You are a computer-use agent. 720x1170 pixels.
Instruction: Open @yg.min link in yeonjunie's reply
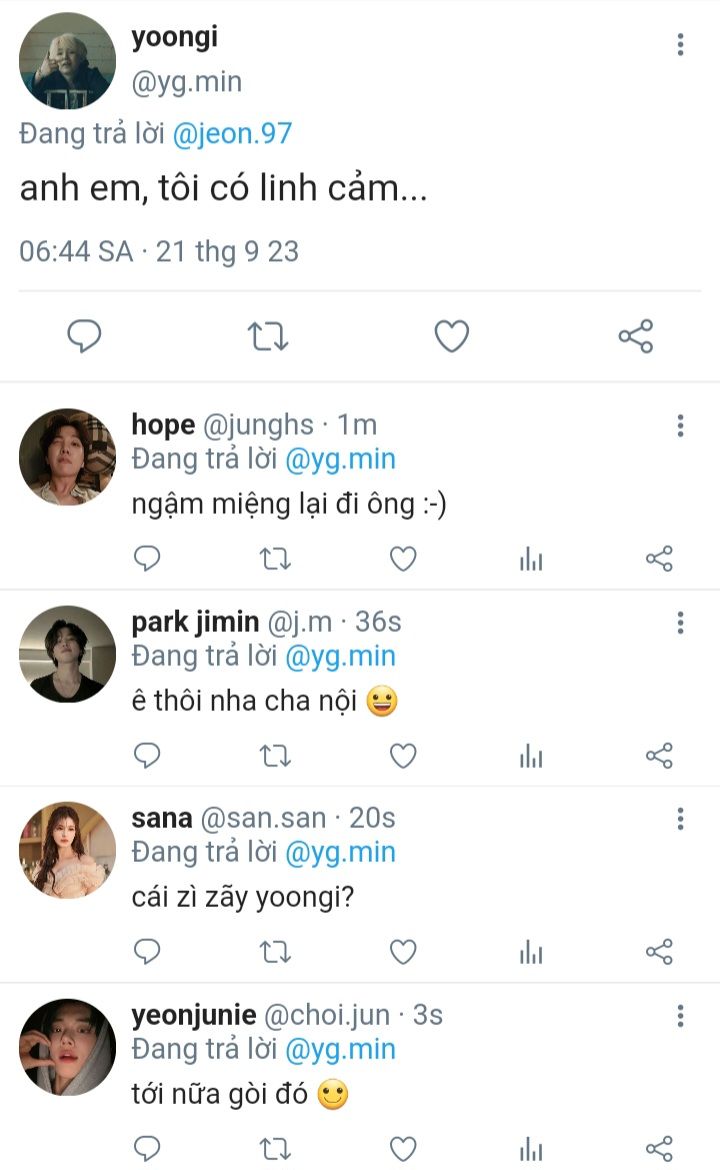point(341,1049)
